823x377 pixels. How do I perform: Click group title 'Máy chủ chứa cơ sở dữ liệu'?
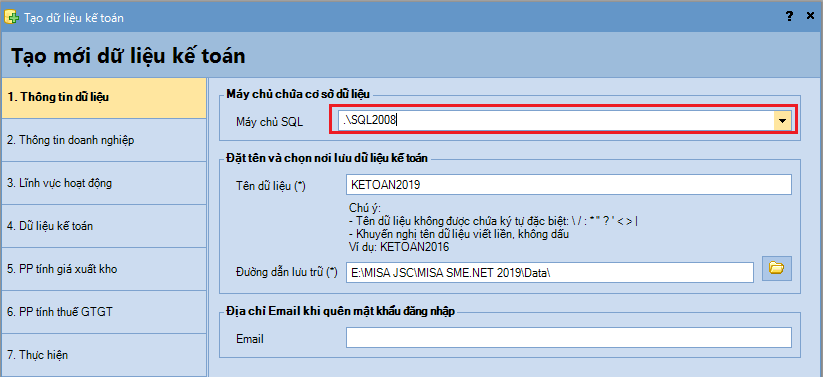coord(299,94)
